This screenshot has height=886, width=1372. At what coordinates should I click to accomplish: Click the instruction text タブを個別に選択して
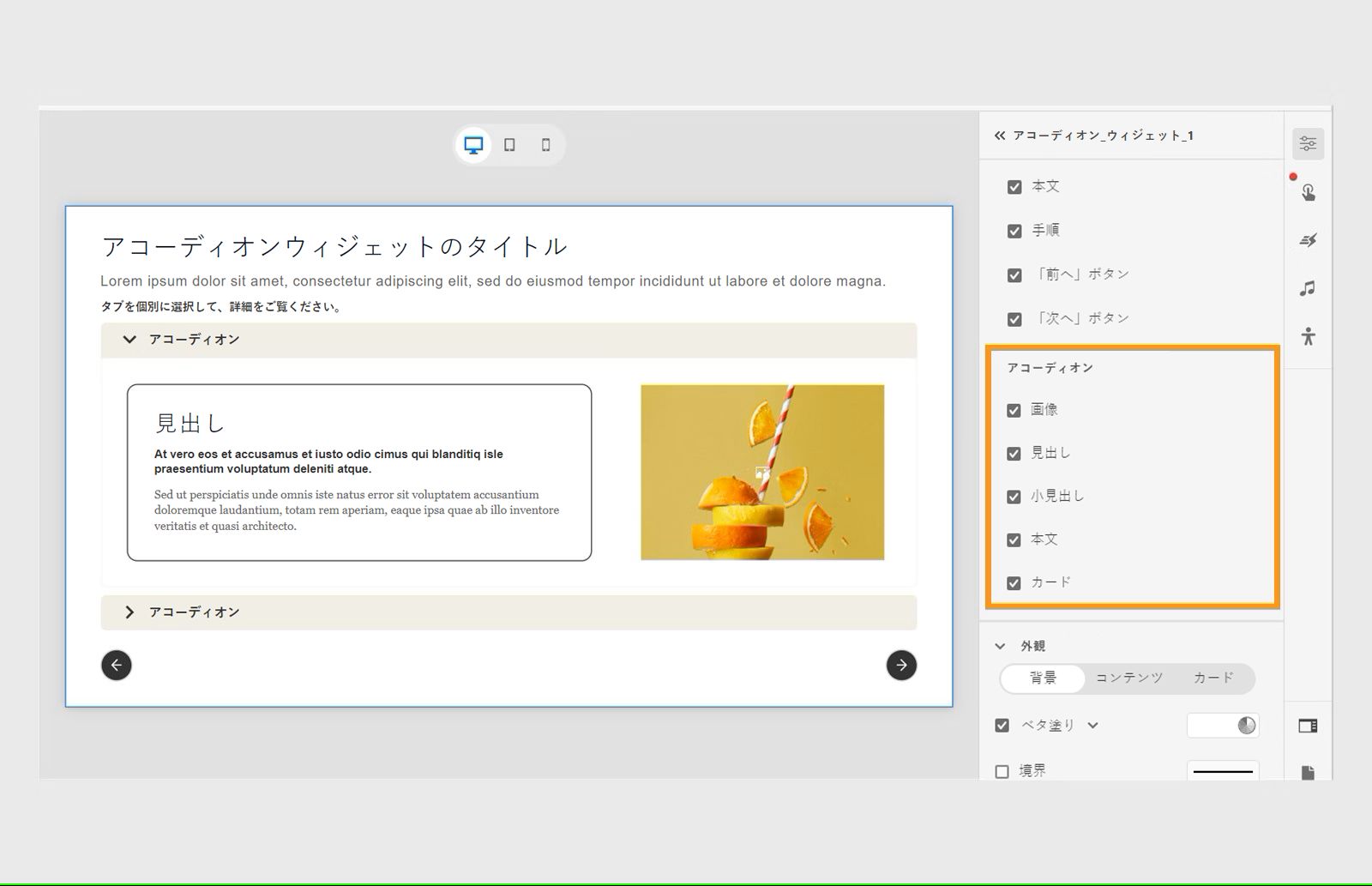pos(222,307)
